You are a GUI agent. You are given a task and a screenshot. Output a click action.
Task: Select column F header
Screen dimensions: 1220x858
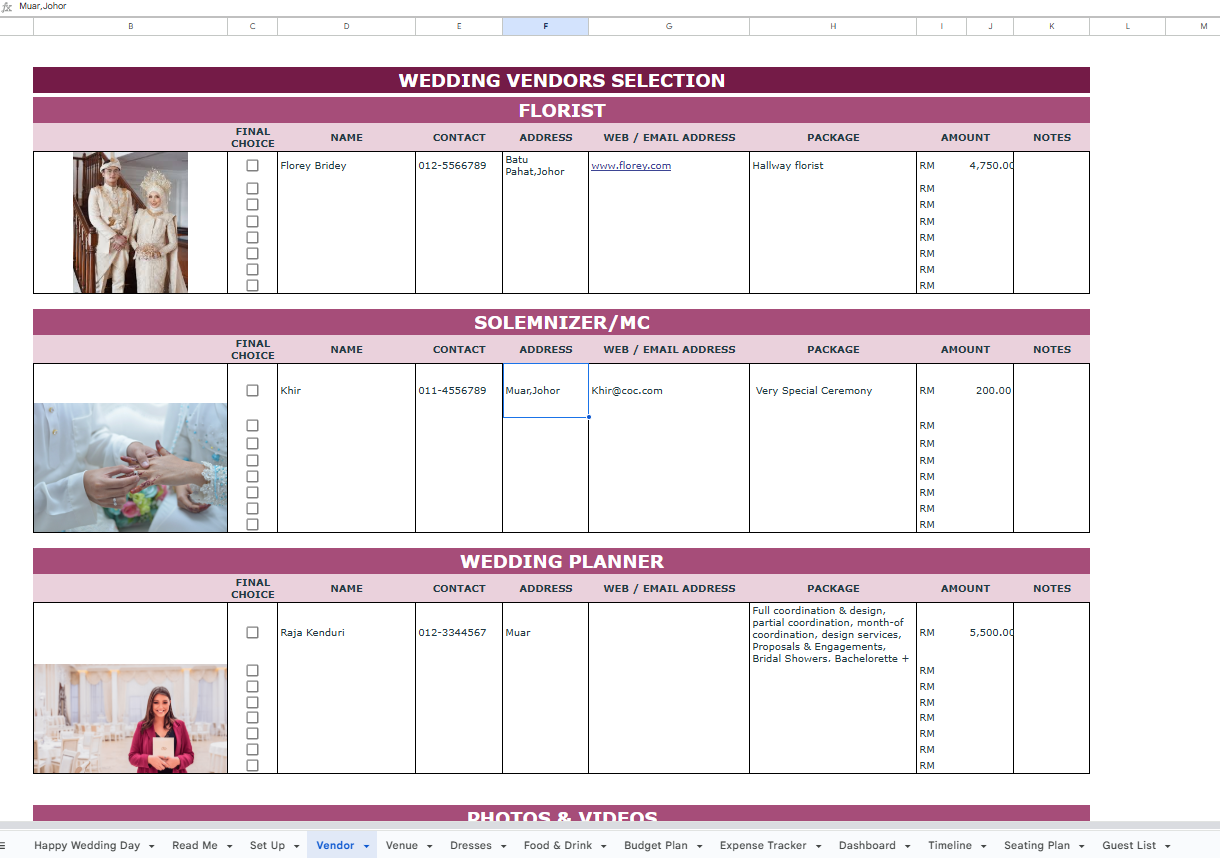(545, 26)
